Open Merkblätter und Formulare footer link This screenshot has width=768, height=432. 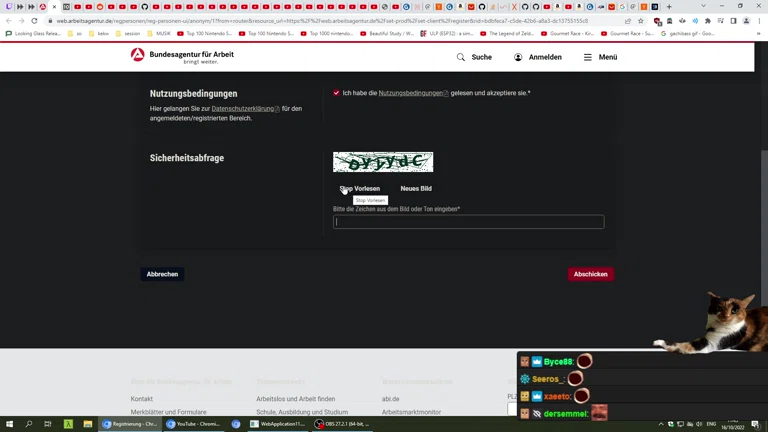click(168, 412)
